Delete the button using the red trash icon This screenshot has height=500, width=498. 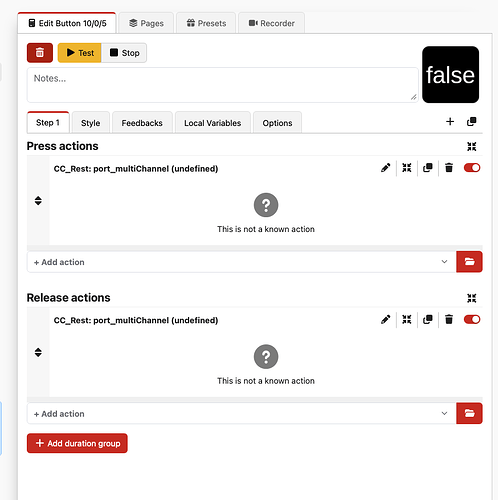[40, 53]
